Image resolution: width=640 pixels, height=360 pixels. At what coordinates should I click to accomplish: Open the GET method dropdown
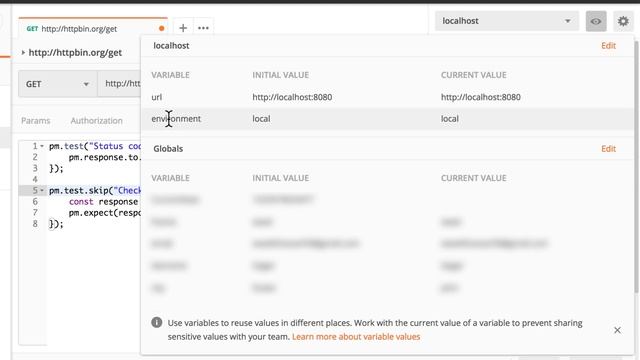[58, 84]
